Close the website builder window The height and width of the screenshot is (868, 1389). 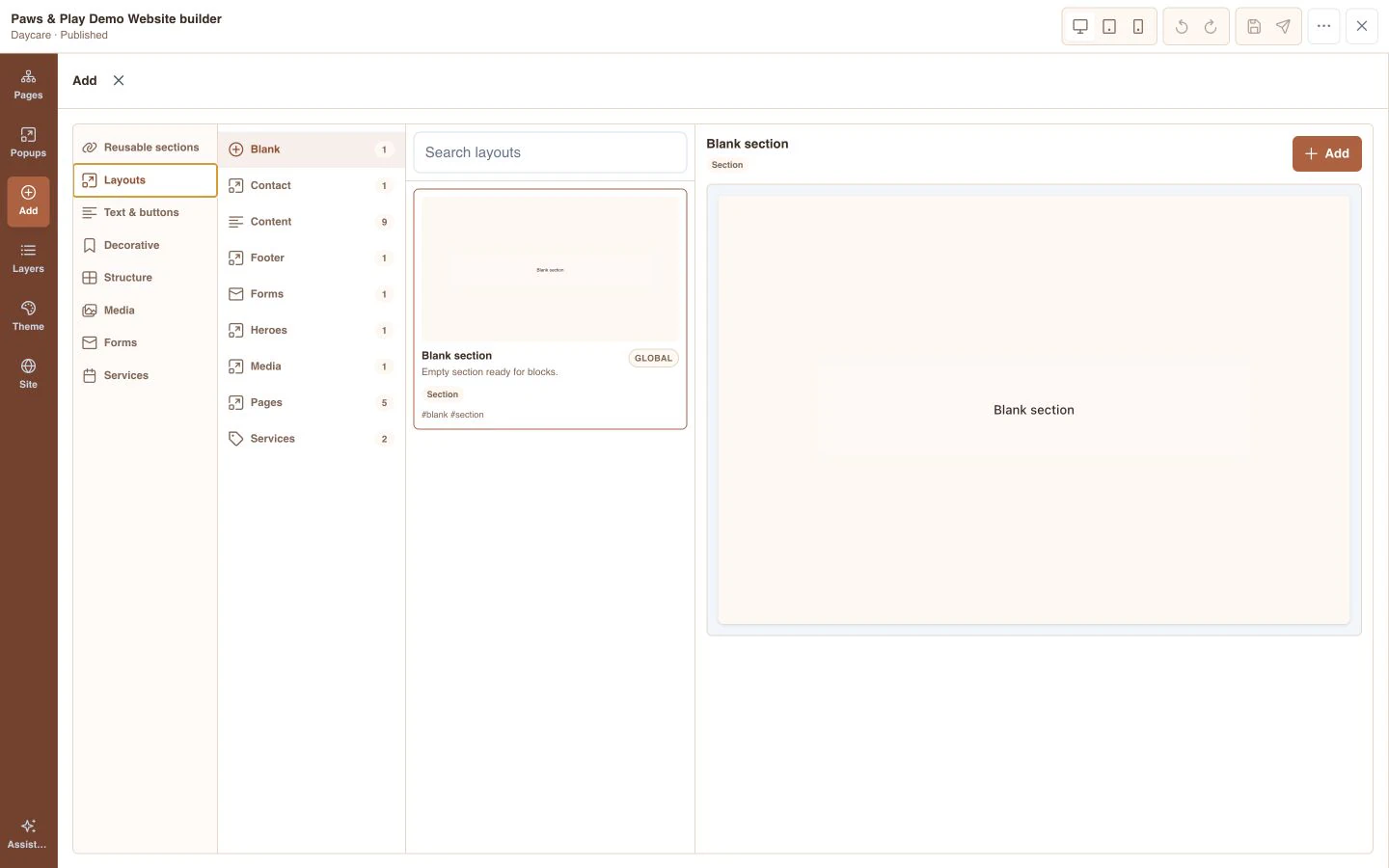click(x=1362, y=27)
